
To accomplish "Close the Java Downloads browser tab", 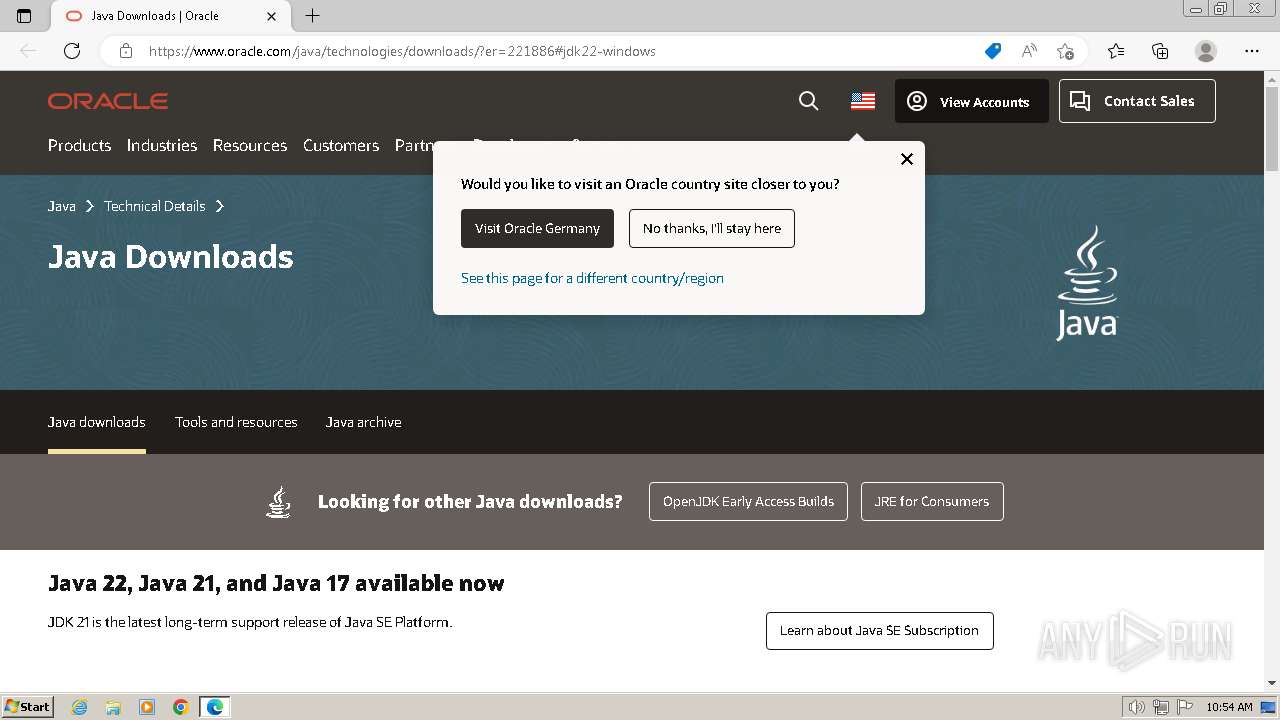I will 272,16.
